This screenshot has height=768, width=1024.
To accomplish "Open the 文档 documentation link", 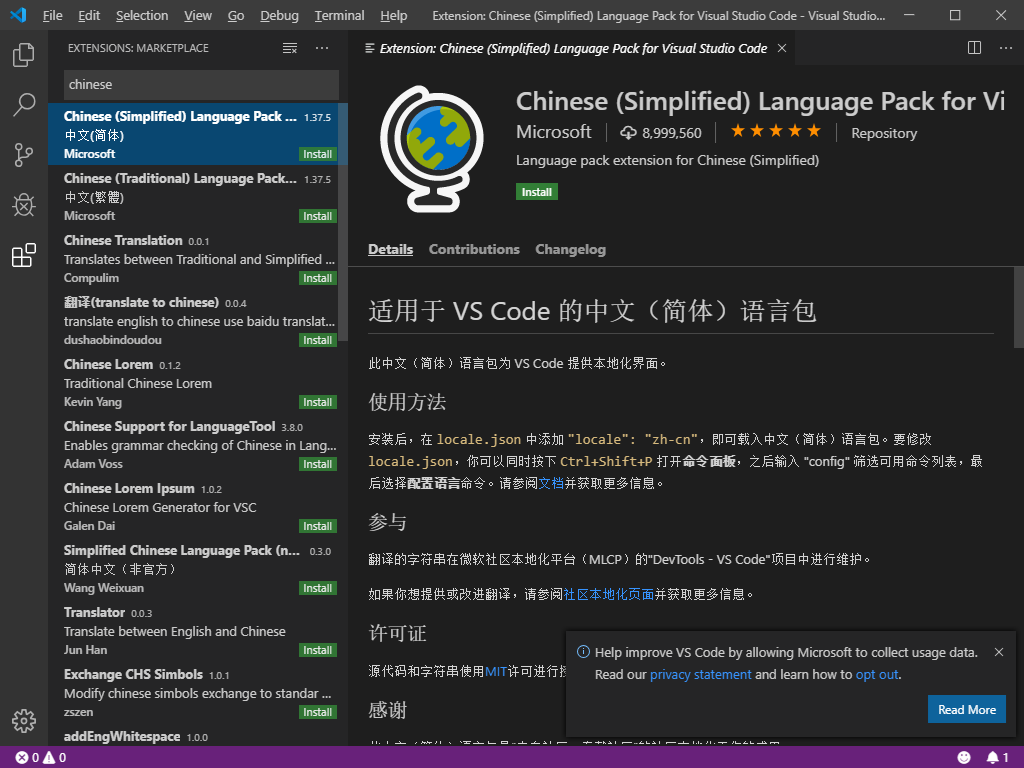I will point(551,483).
